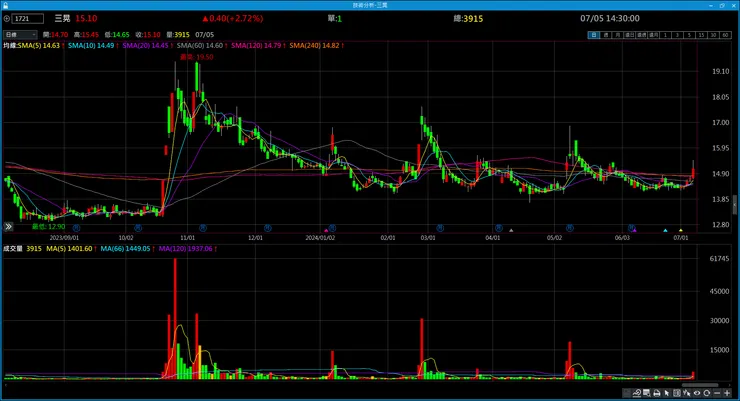Expand the double-chevron panel at chart left
The image size is (740, 401).
[8, 226]
